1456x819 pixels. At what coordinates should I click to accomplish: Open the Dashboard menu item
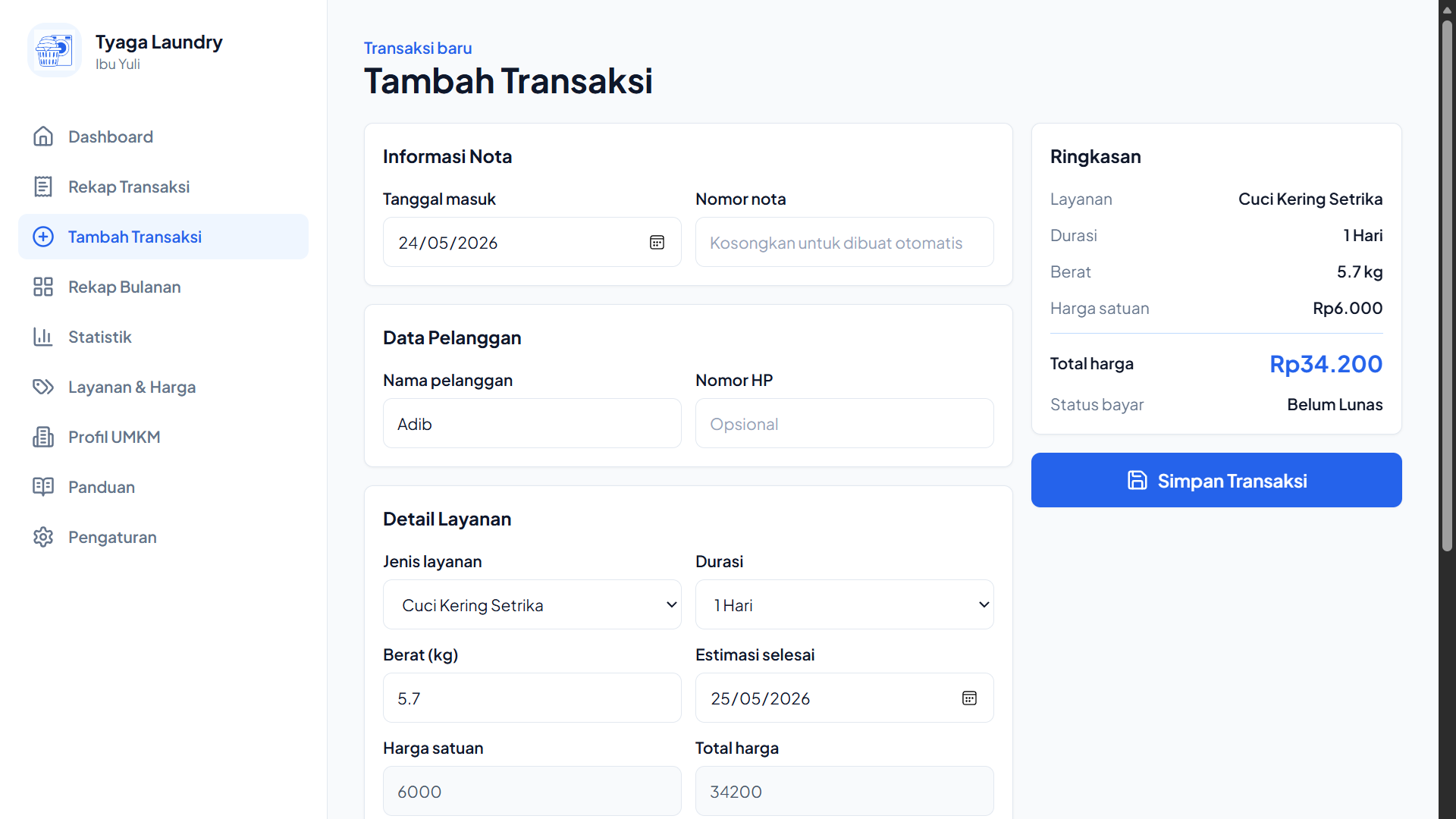tap(163, 136)
